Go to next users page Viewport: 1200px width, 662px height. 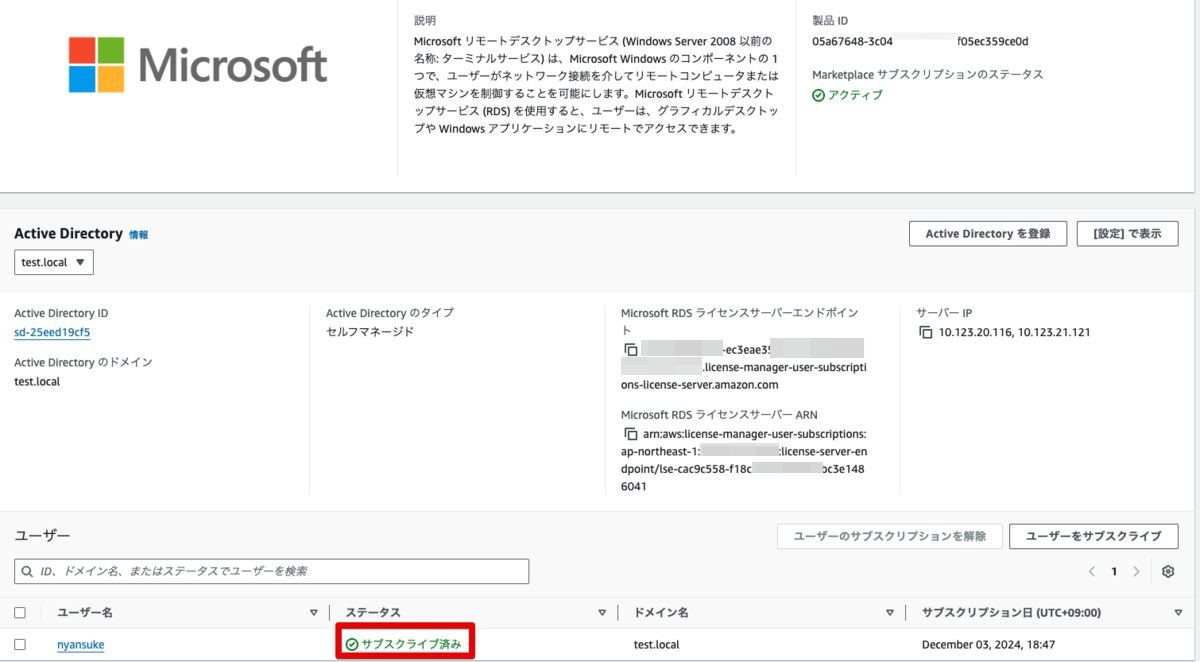(1136, 571)
